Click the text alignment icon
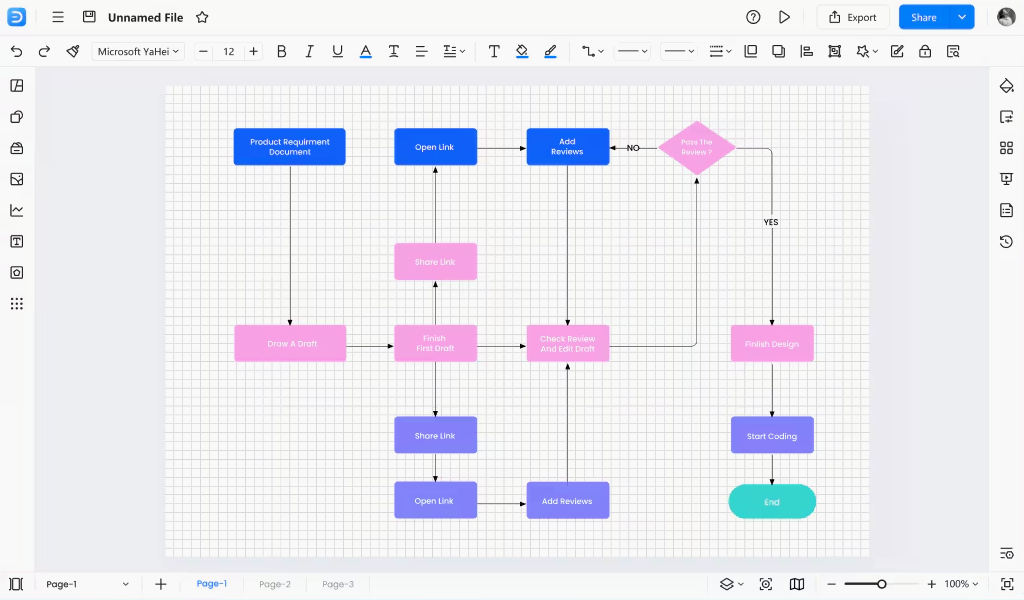The width and height of the screenshot is (1024, 600). [x=421, y=52]
